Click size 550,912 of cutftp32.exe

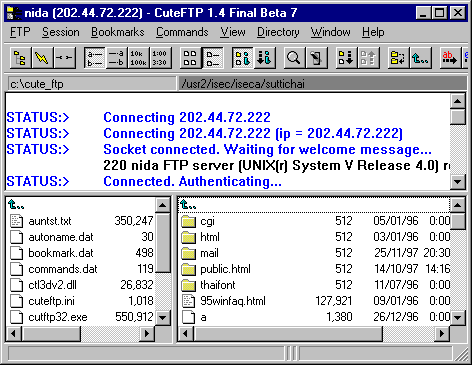pyautogui.click(x=134, y=317)
